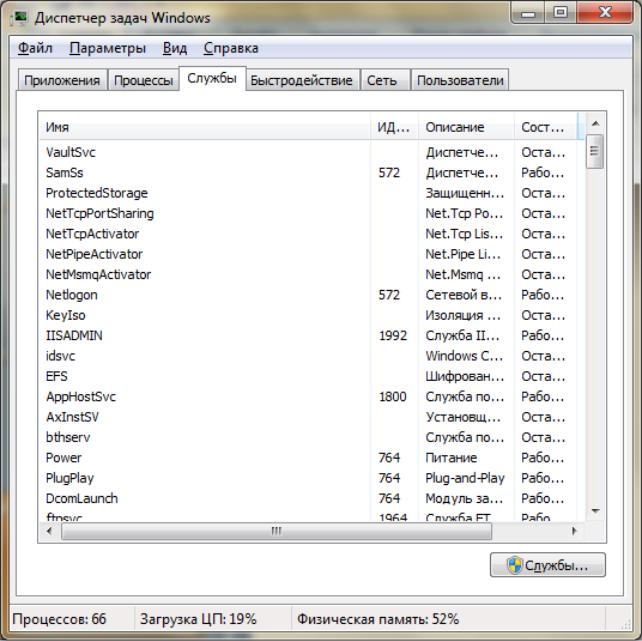The image size is (642, 641).
Task: Select the SamSs service row
Action: (x=308, y=173)
